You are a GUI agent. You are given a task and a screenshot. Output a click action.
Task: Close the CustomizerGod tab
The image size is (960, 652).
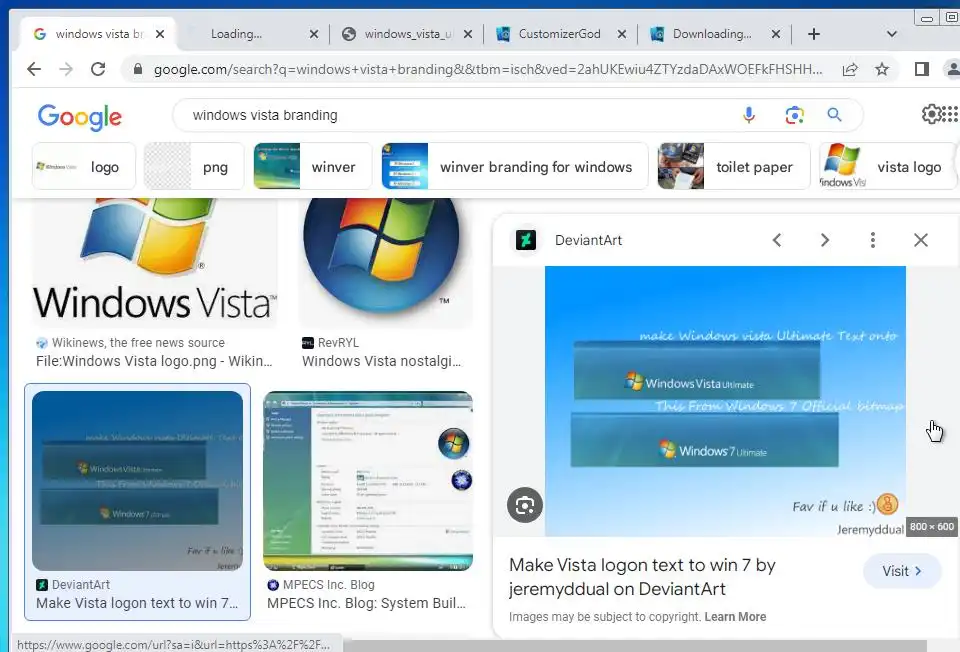[621, 34]
